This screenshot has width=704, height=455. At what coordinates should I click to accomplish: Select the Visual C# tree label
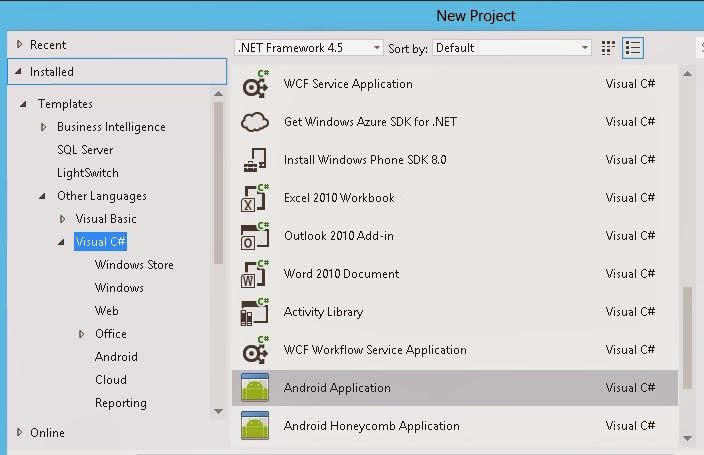101,242
